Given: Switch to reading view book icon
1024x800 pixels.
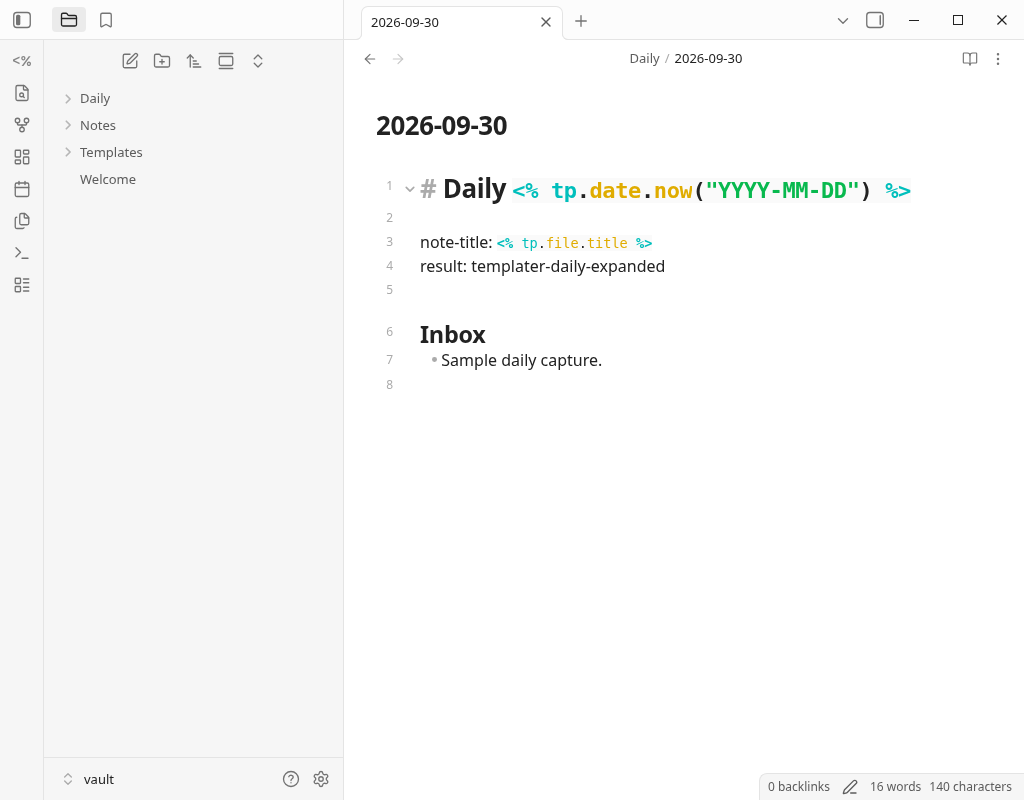Looking at the screenshot, I should tap(970, 59).
